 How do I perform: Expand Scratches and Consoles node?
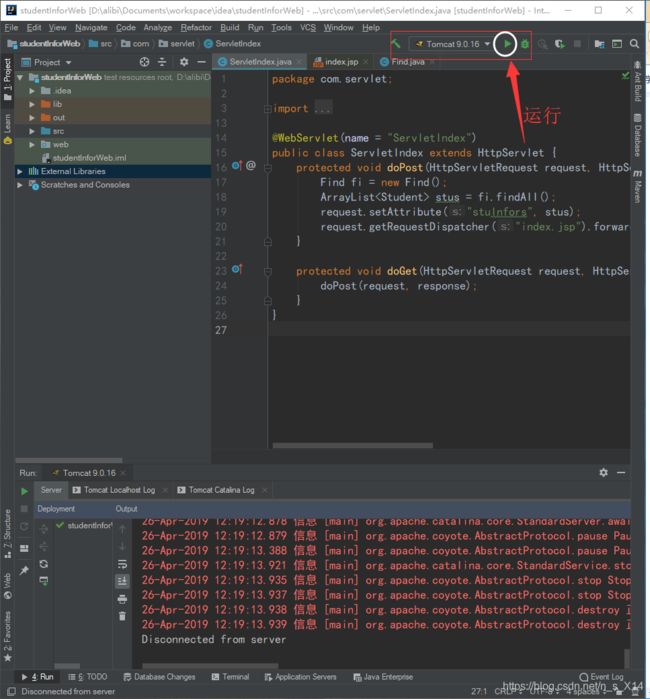(x=20, y=185)
